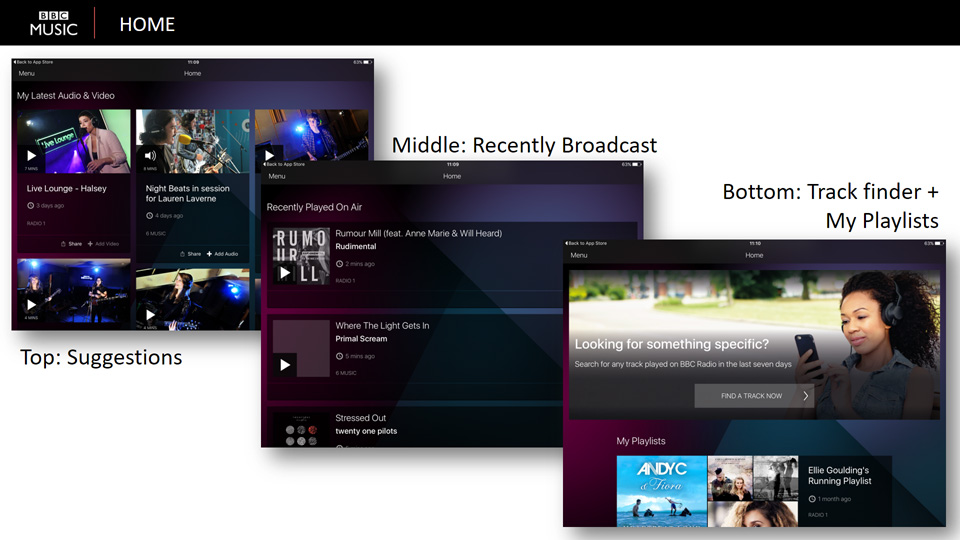Viewport: 960px width, 540px height.
Task: Click the clock icon beside 2 mins ago
Action: pos(339,264)
